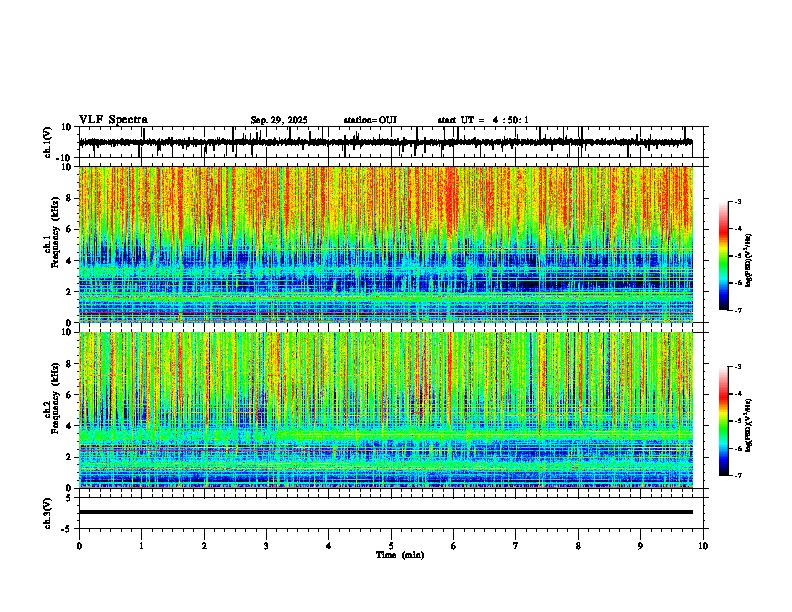The width and height of the screenshot is (792, 612).
Task: Select the date text "Sep. 29, 2025"
Action: (279, 120)
